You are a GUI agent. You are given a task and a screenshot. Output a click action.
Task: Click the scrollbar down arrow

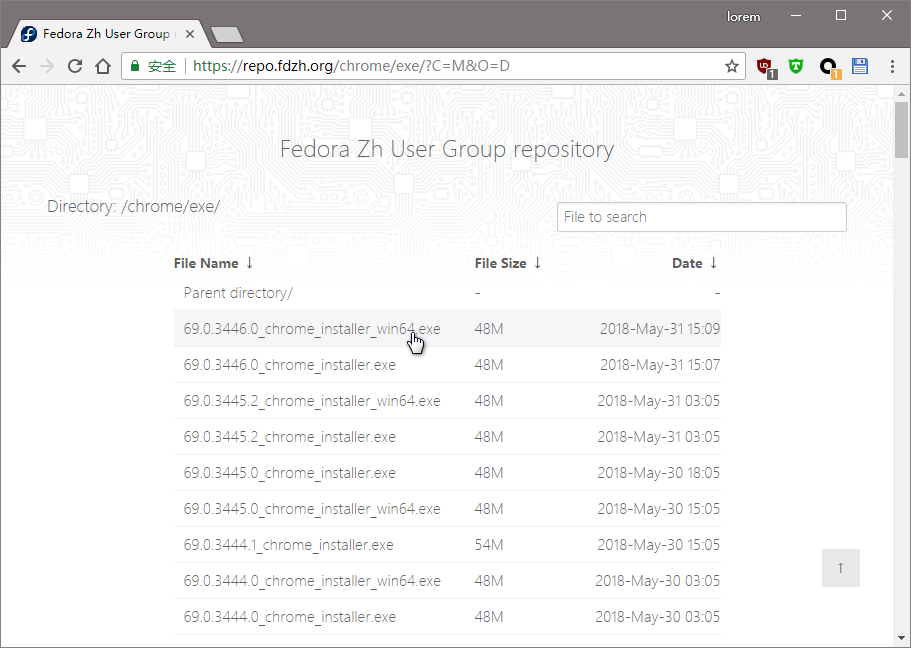(x=901, y=639)
